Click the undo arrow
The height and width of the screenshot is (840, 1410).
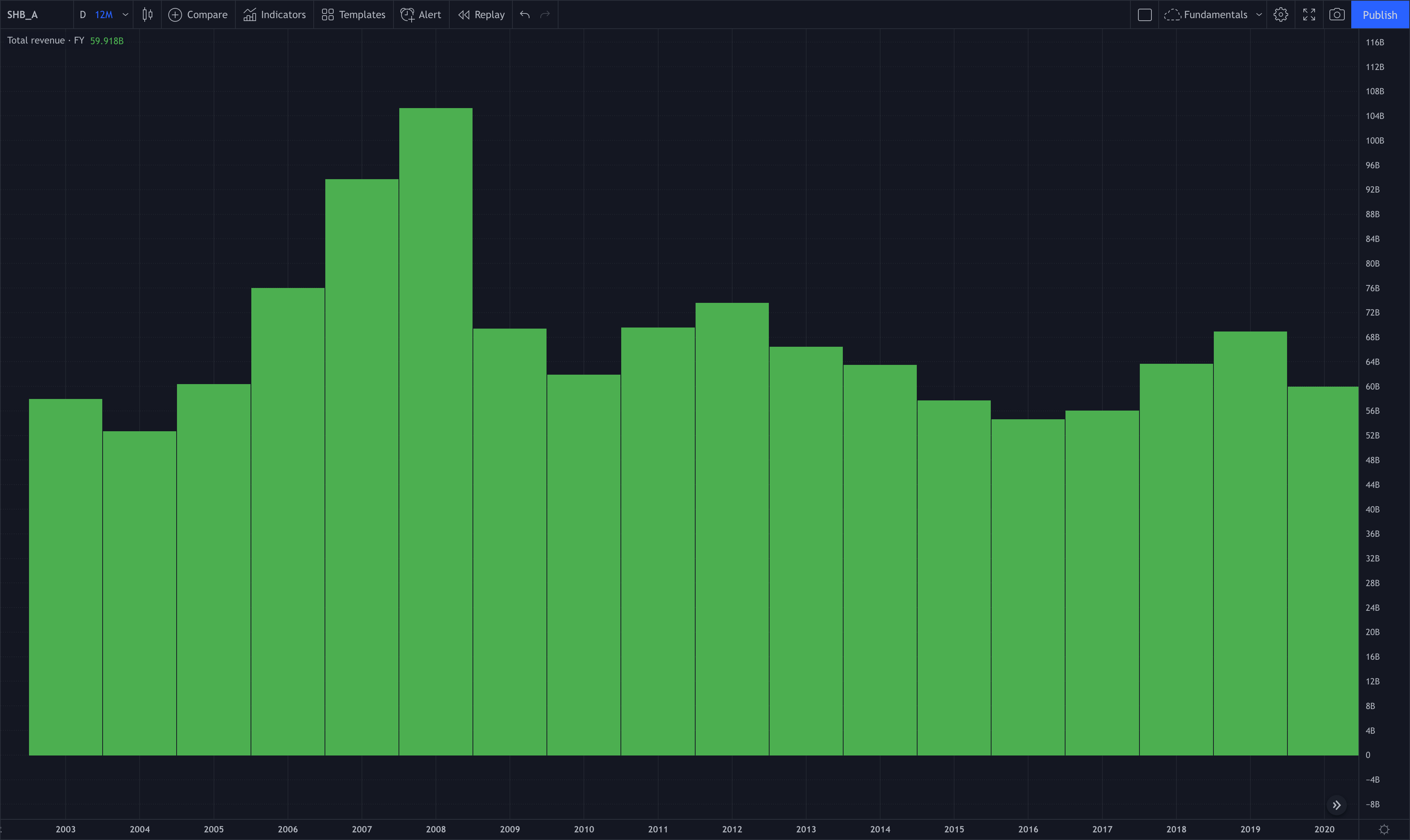pyautogui.click(x=524, y=15)
